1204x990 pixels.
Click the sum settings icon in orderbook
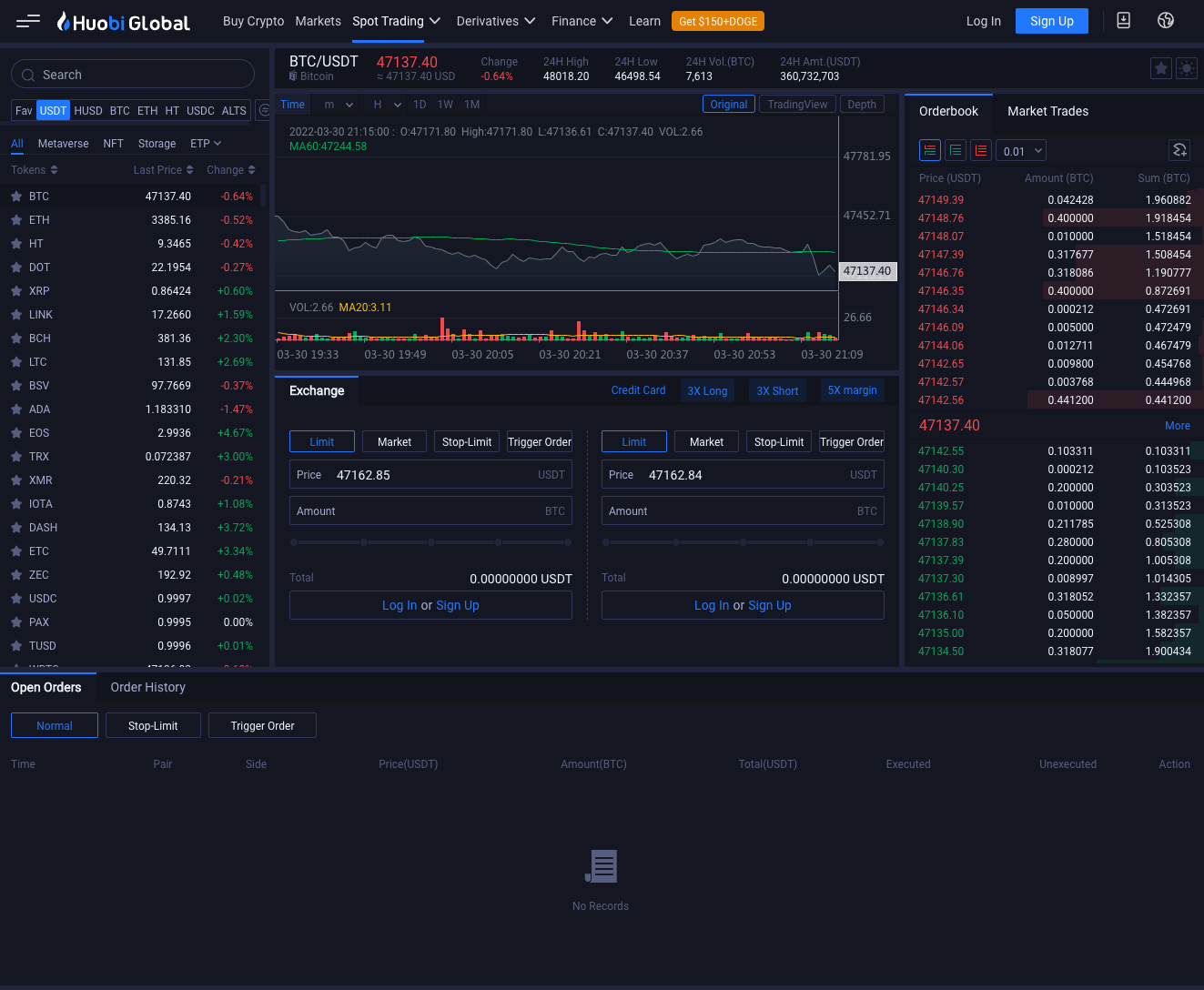(1179, 150)
